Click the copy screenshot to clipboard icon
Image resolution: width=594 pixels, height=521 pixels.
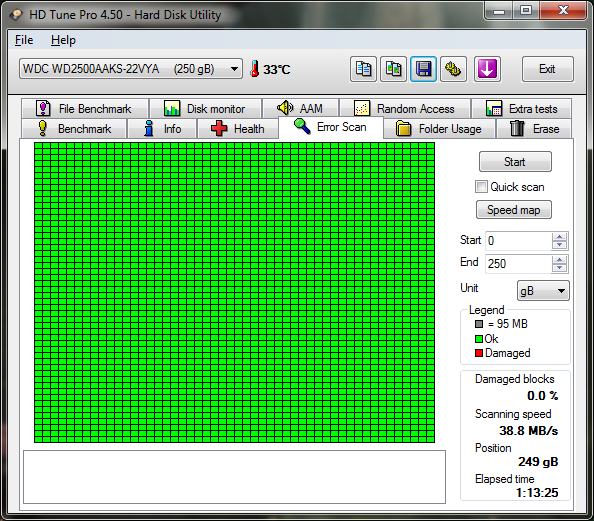click(x=393, y=69)
